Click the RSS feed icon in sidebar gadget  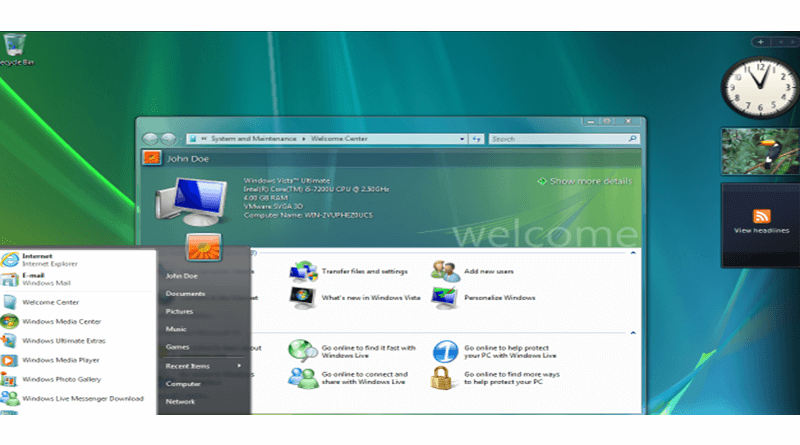click(x=761, y=216)
